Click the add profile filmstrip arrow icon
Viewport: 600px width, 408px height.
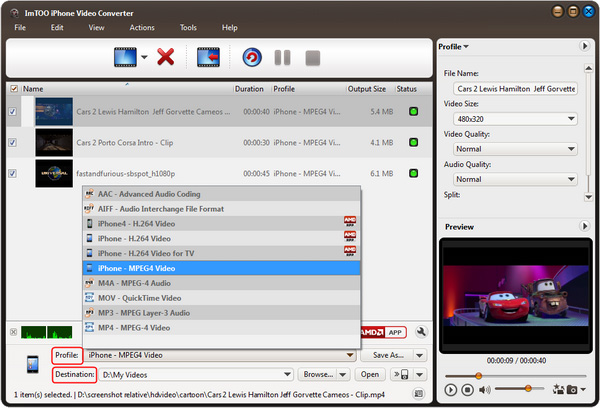(x=209, y=57)
